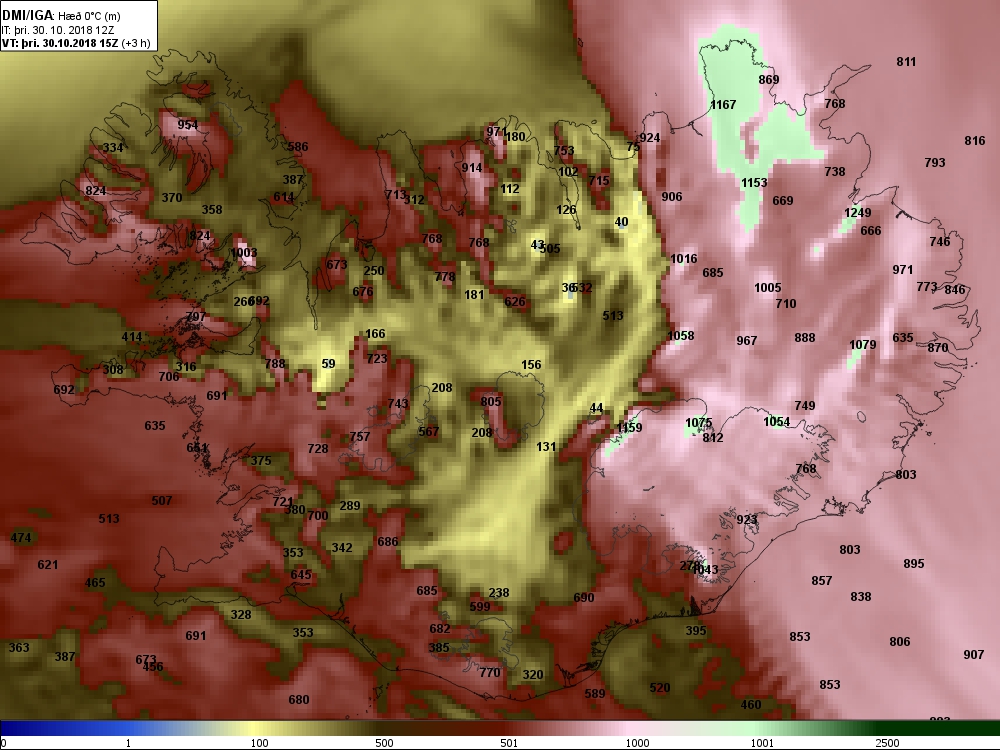Click the map value 954

(188, 126)
